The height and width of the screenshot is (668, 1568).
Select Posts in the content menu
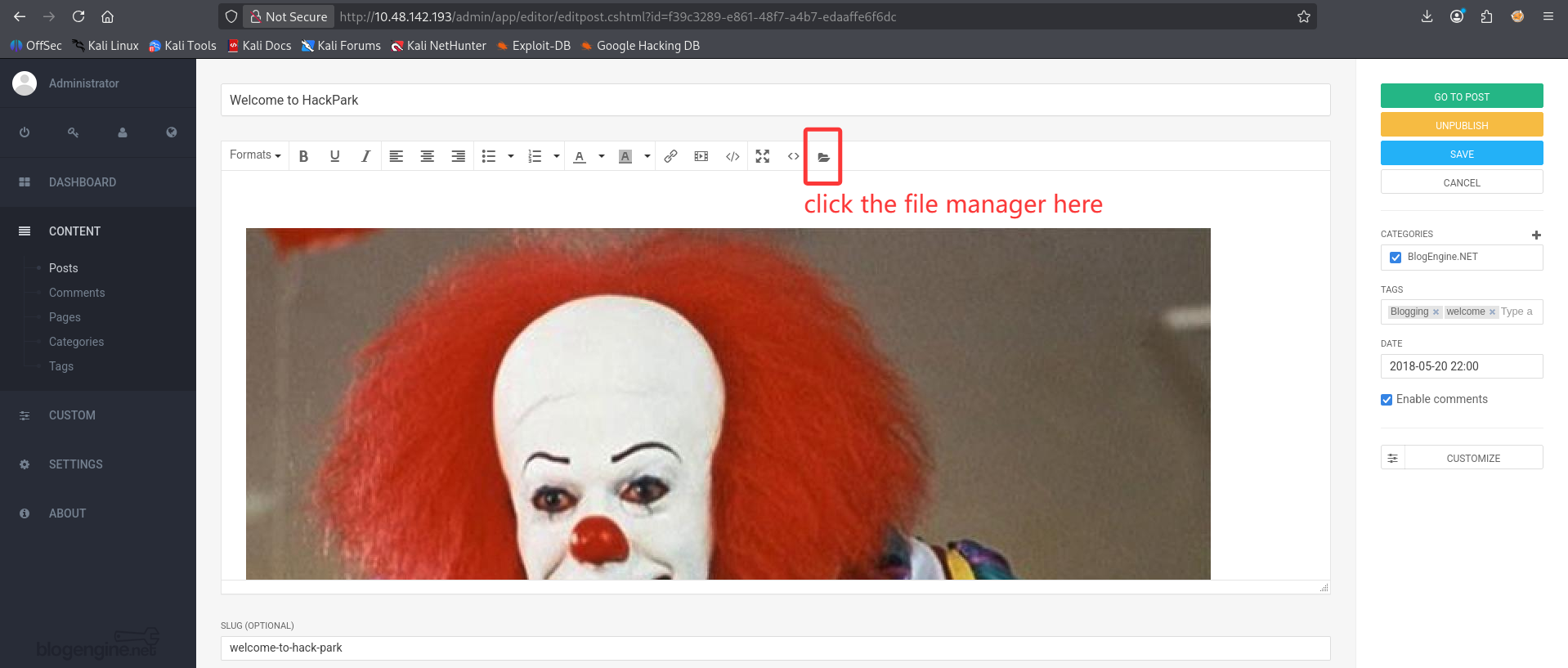64,268
